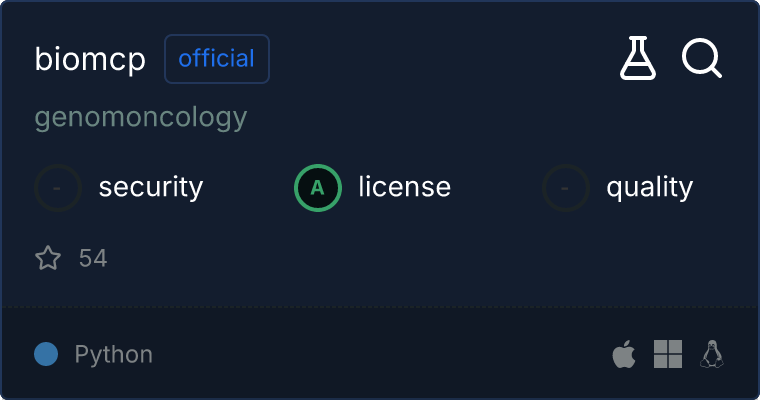Click the Python language label
Viewport: 760px width, 400px height.
pyautogui.click(x=114, y=354)
